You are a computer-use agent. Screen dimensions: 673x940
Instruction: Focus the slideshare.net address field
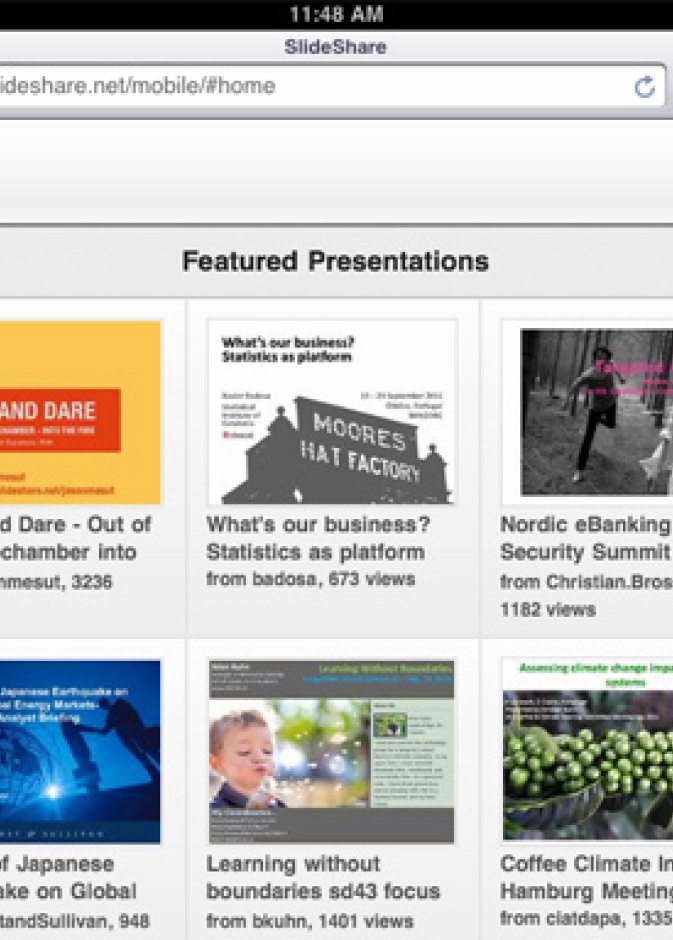[333, 86]
